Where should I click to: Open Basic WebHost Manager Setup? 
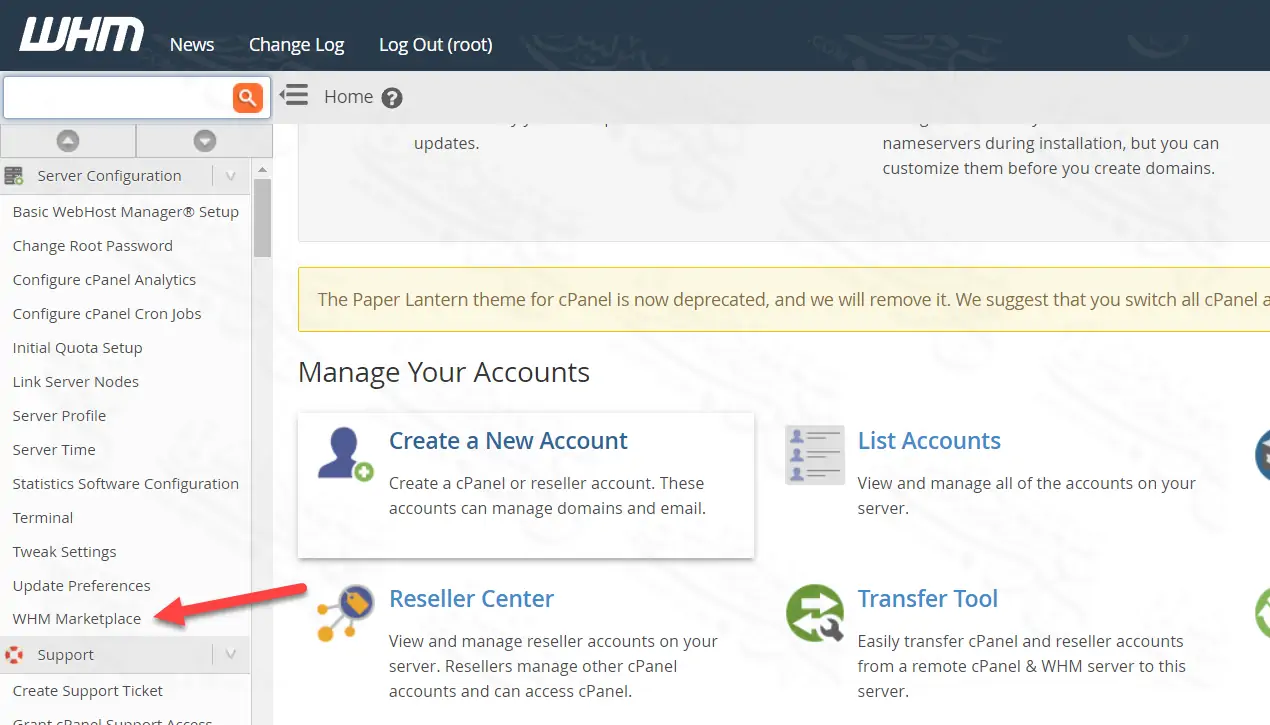click(x=126, y=212)
